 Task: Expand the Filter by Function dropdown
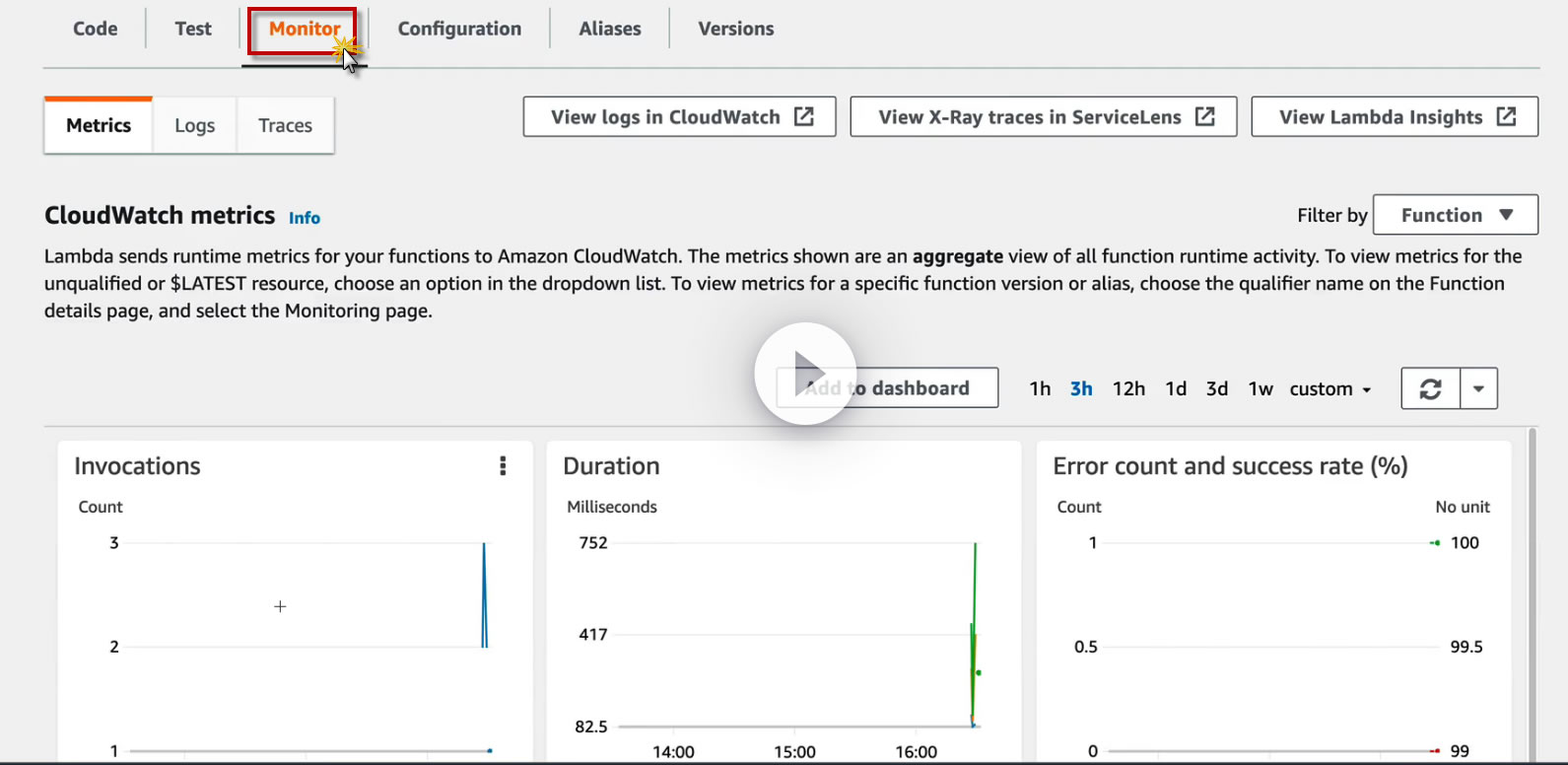click(1455, 215)
